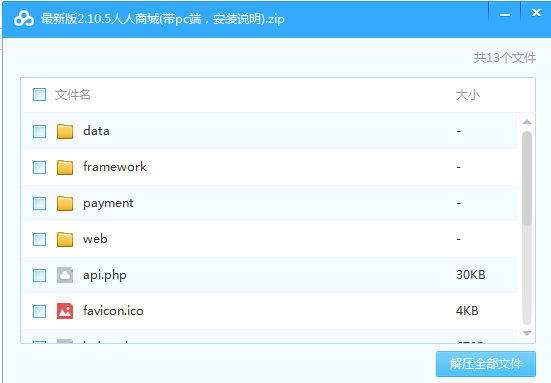Click the zip file title text

click(163, 19)
